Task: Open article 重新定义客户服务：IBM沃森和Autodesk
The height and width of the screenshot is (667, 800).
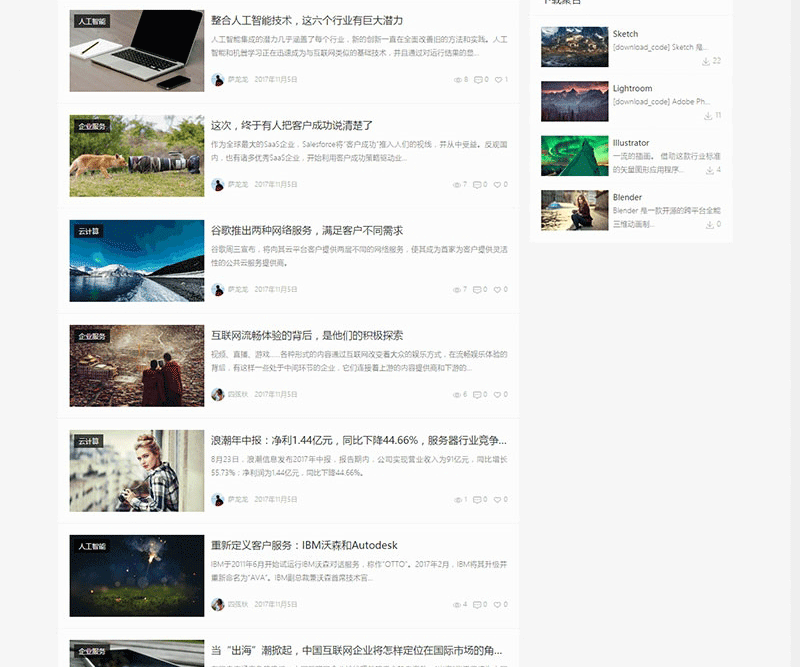Action: point(304,546)
